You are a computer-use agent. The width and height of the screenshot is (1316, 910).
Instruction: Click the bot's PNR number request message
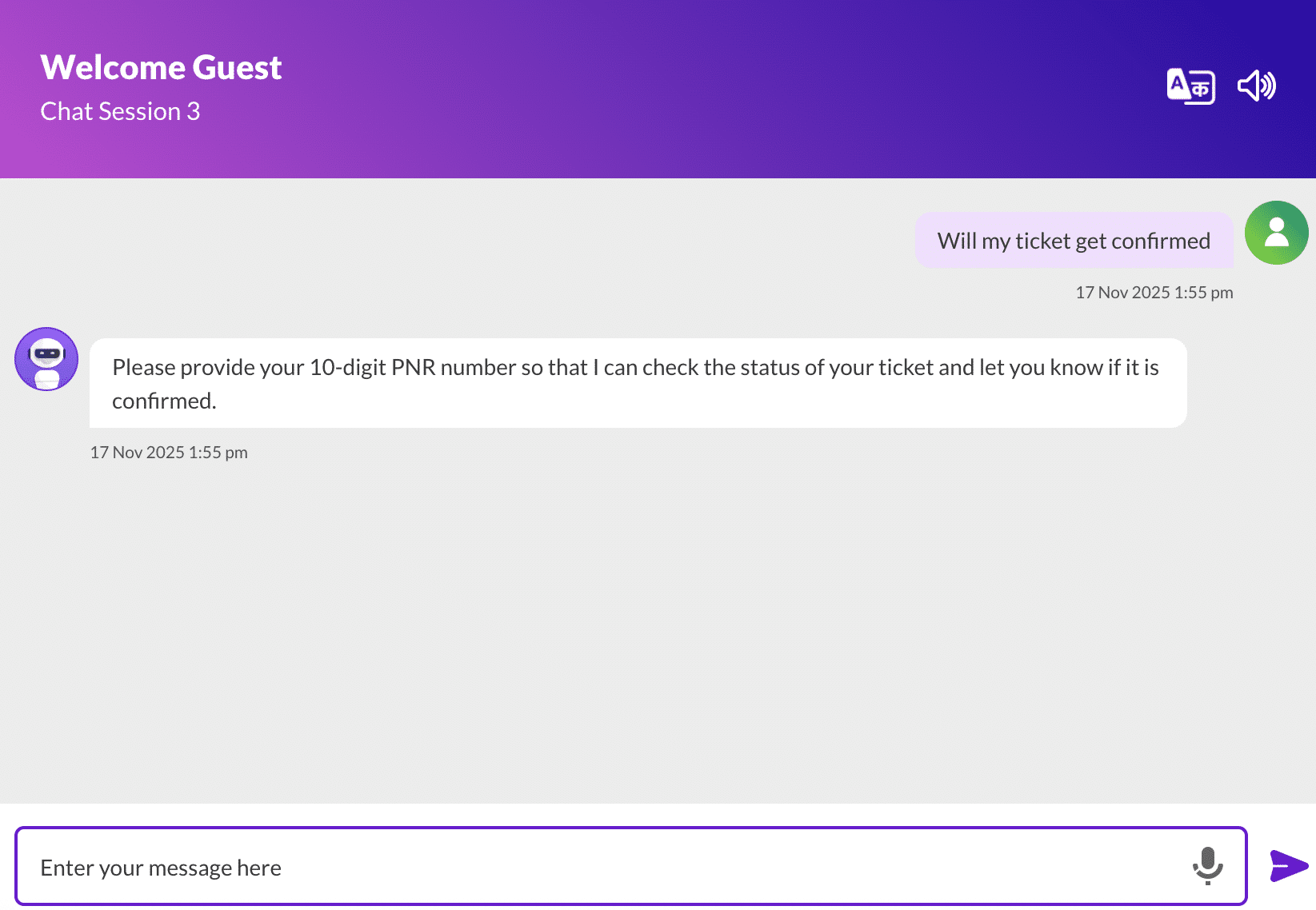pos(638,383)
